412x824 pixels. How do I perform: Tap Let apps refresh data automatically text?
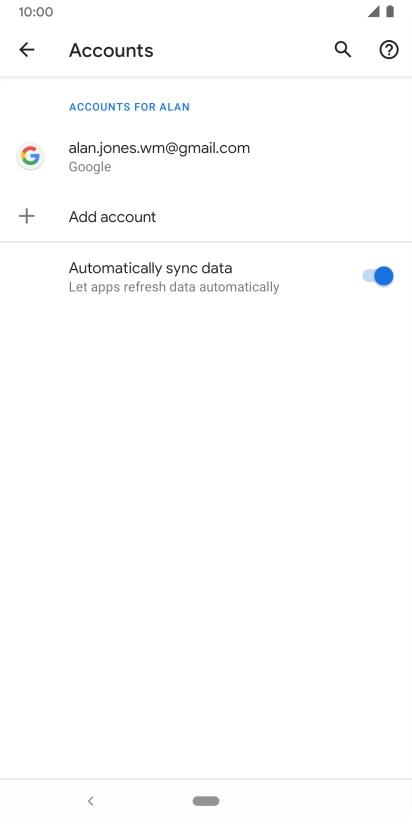(174, 287)
